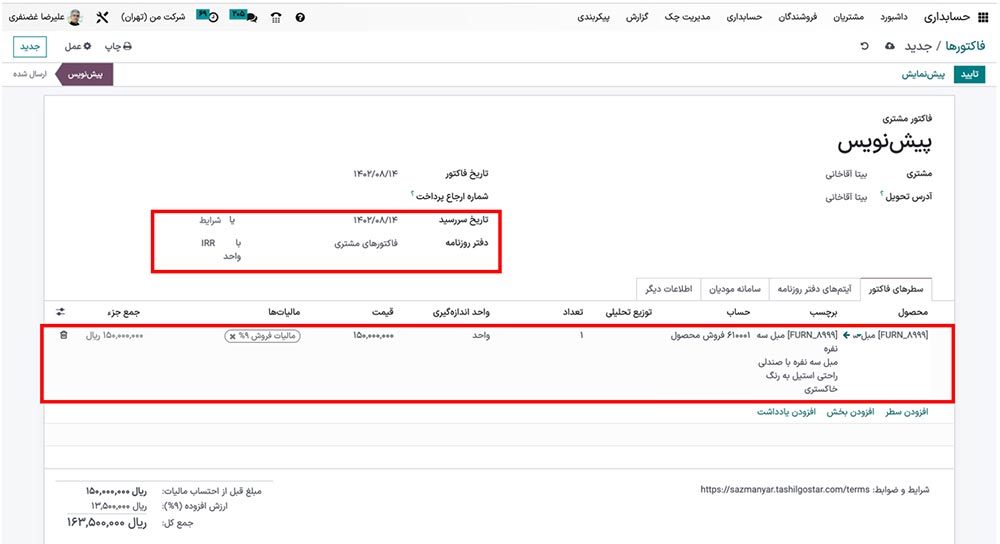Click the پیش‌نمایش preview button
Viewport: 1000px width, 544px height.
923,75
